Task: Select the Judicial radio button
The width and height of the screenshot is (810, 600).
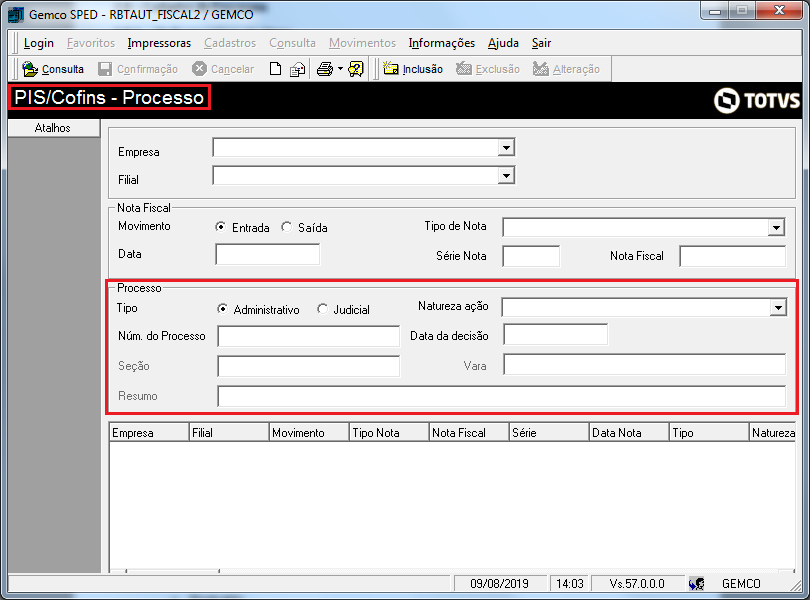Action: [x=322, y=309]
